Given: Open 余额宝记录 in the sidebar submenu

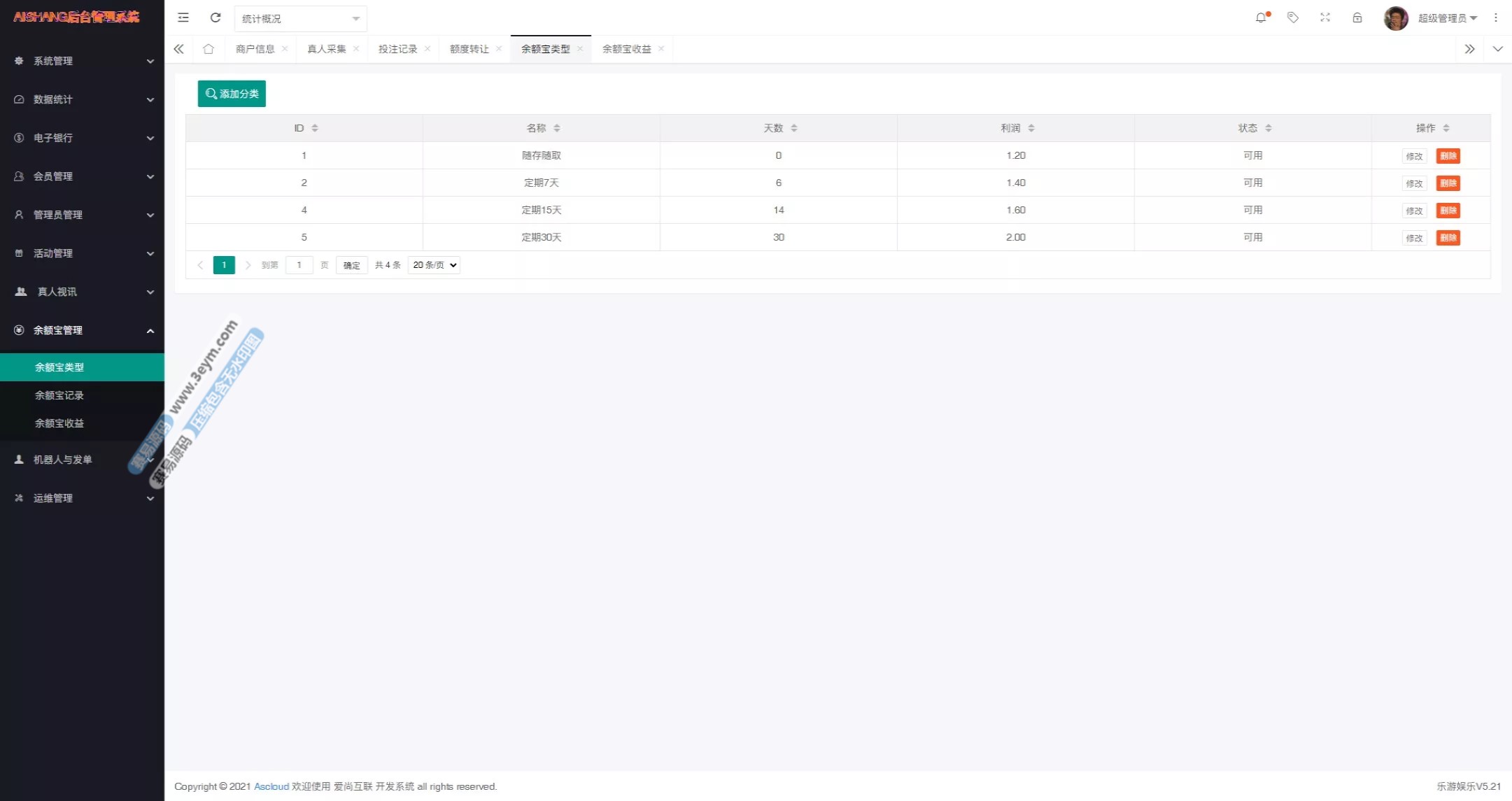Looking at the screenshot, I should point(59,395).
